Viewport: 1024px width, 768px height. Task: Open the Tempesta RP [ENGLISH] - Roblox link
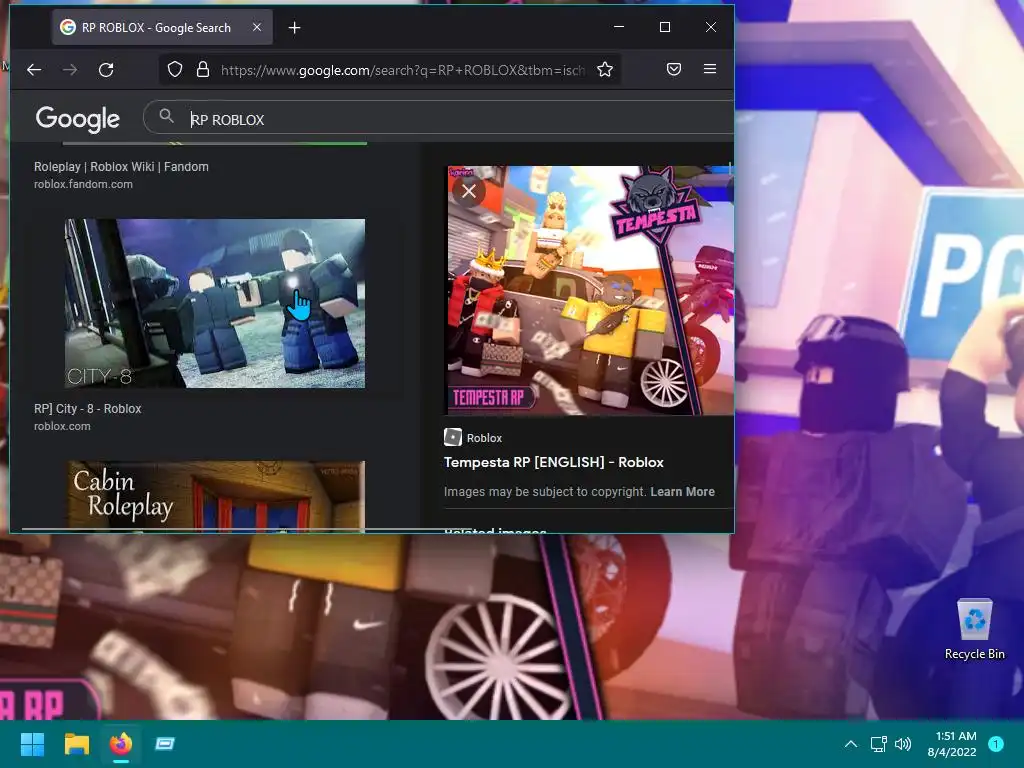pos(554,462)
